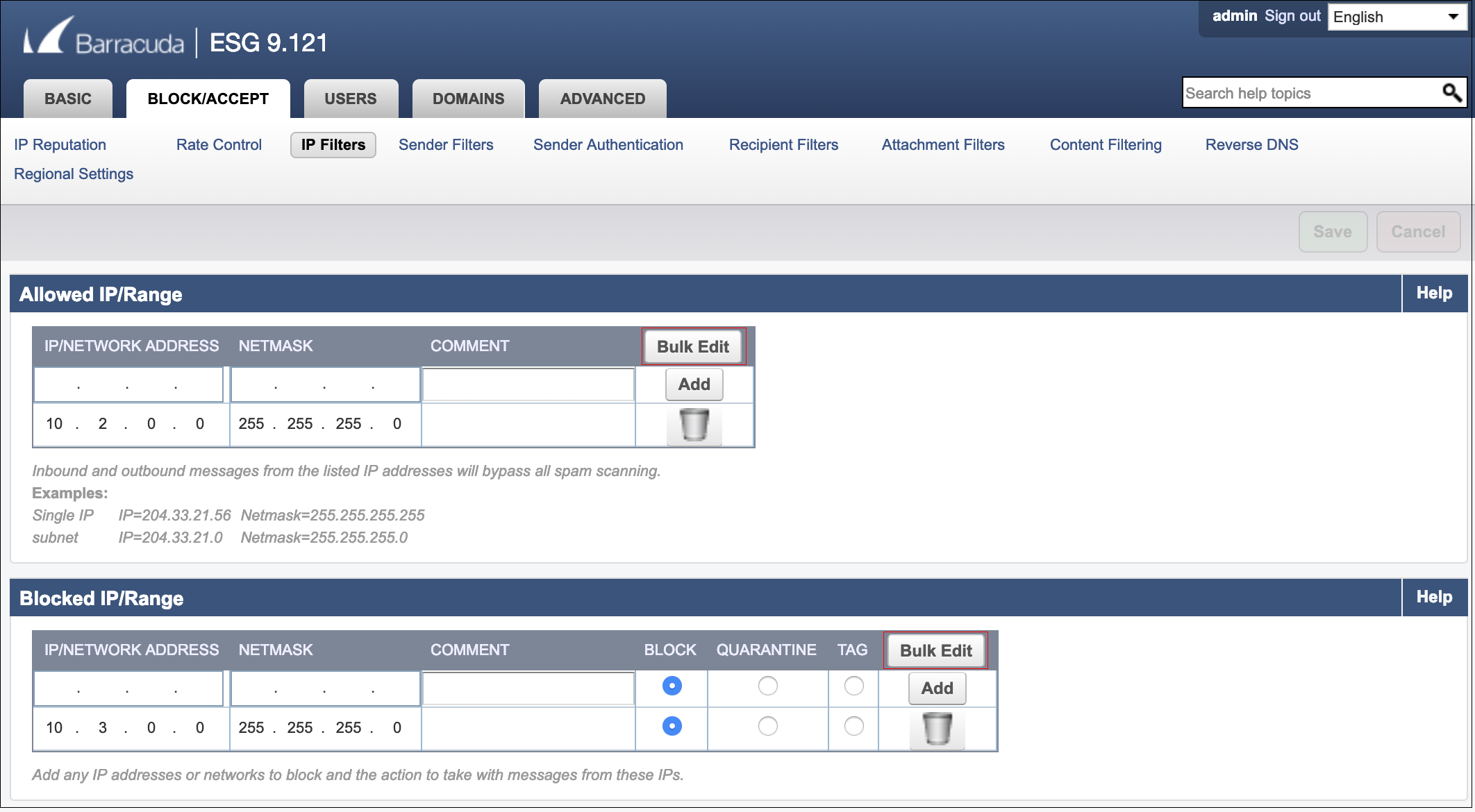The width and height of the screenshot is (1475, 812).
Task: Select Tag action in the new blocked IP row
Action: (x=853, y=686)
